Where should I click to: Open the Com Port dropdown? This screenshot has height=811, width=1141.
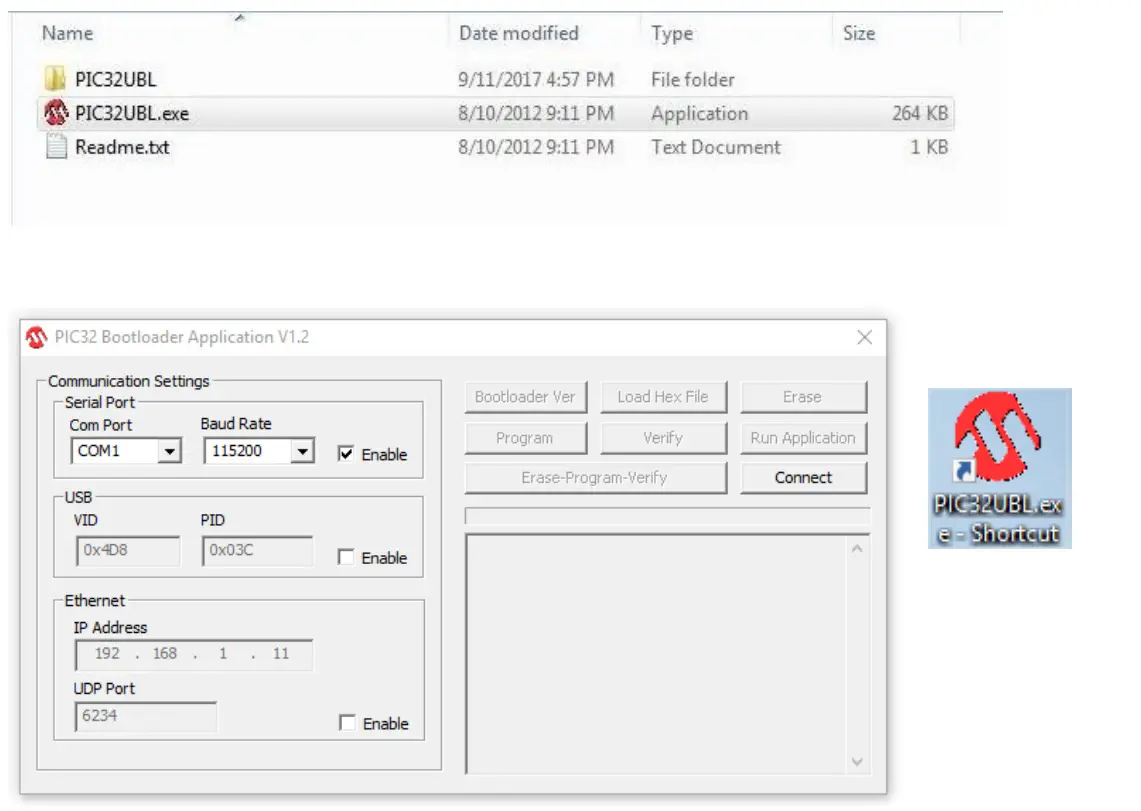168,451
